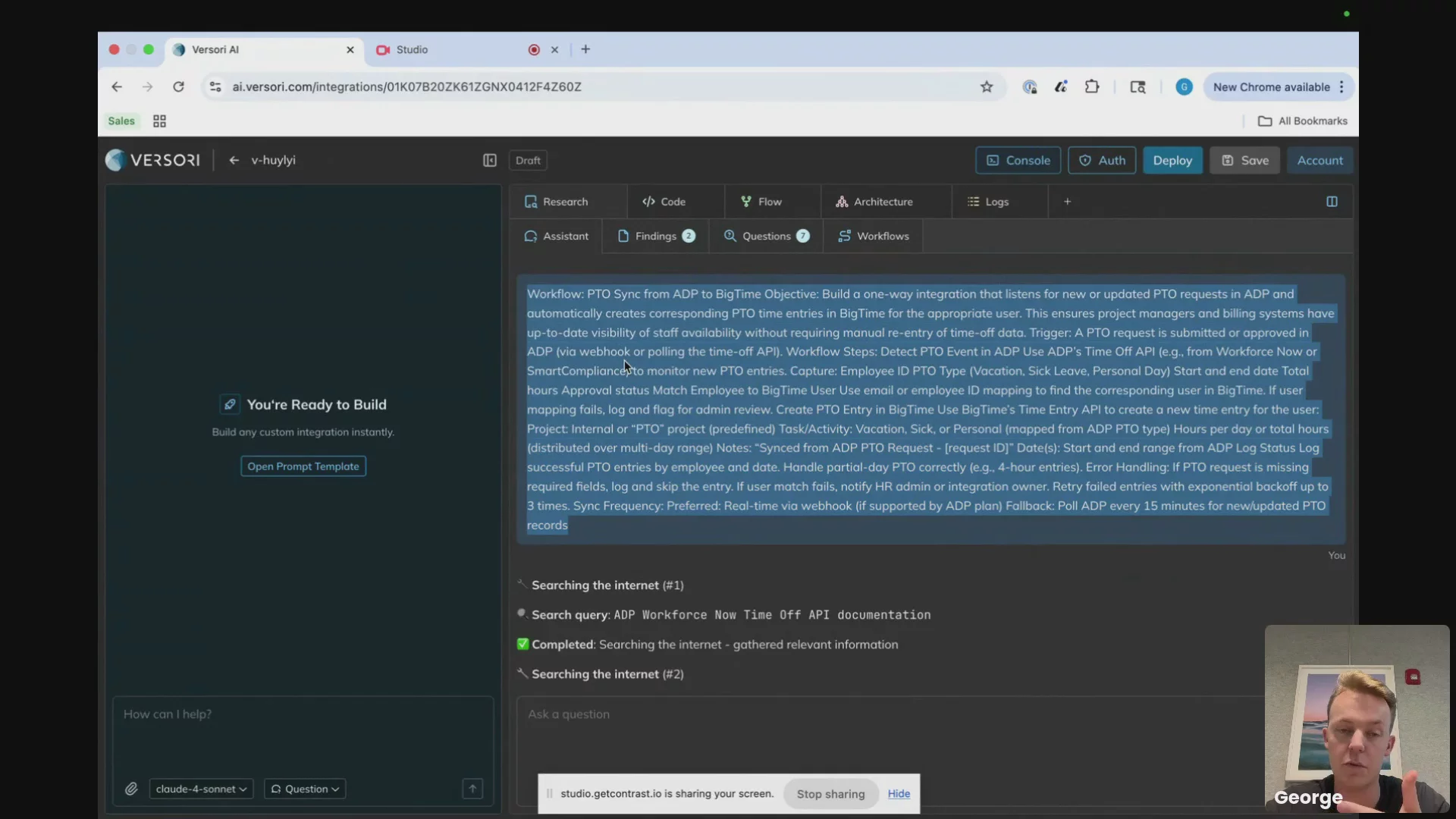This screenshot has width=1456, height=819.
Task: Open Chrome three-dot menu
Action: pos(1341,87)
